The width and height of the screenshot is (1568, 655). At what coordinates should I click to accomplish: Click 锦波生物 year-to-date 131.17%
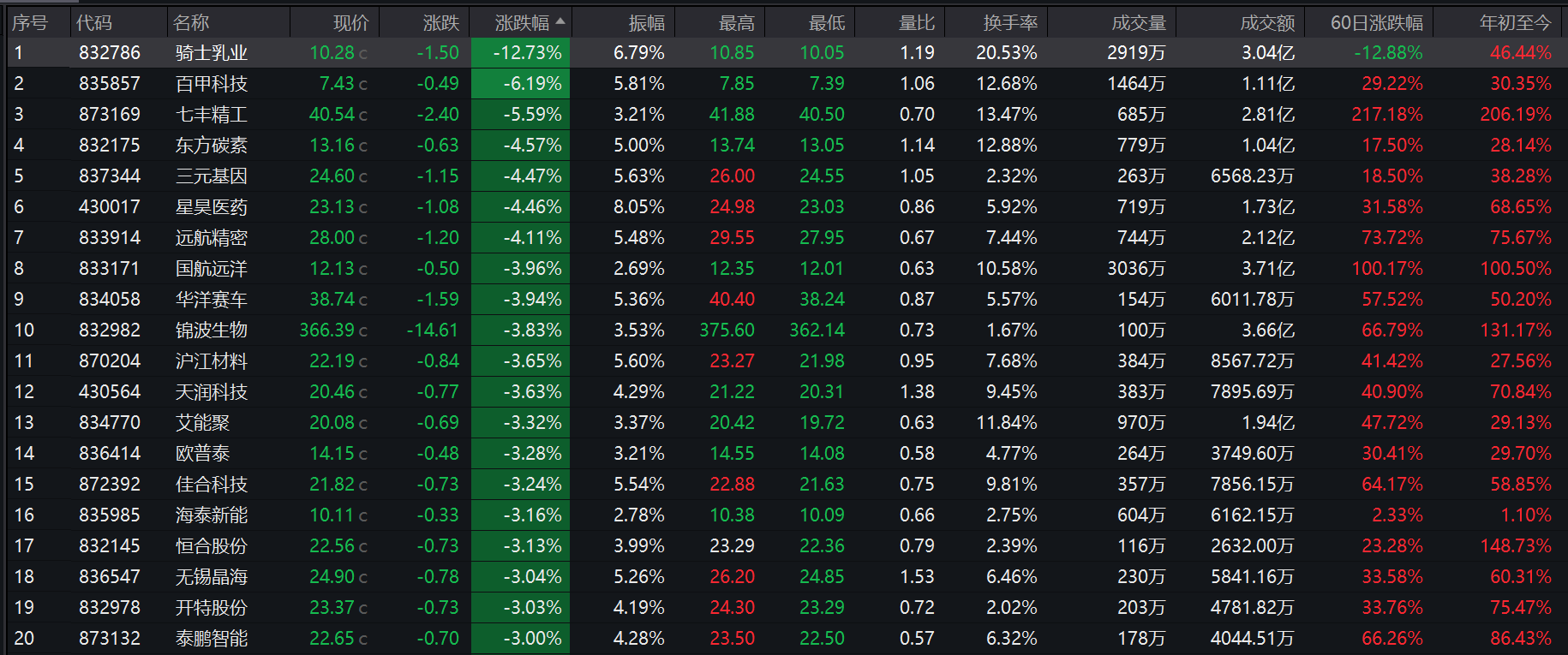point(1516,330)
